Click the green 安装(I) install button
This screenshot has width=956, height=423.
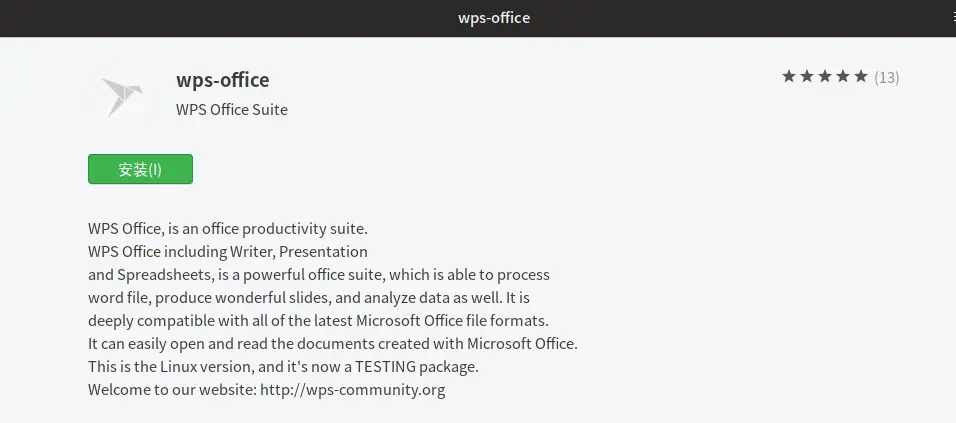tap(140, 169)
